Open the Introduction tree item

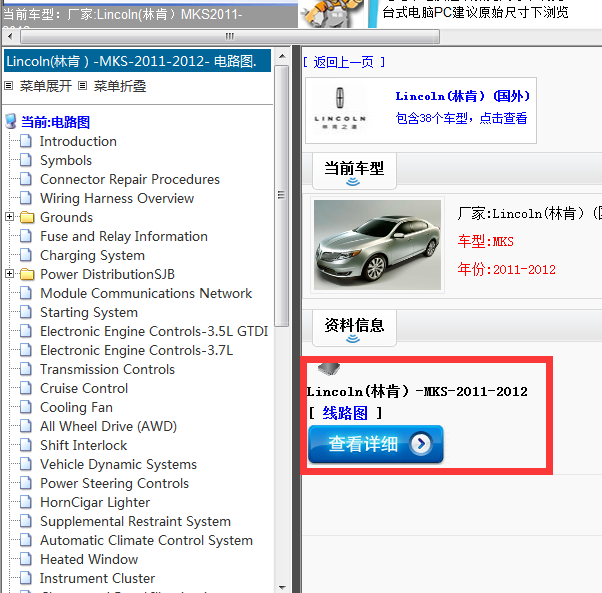tap(78, 141)
